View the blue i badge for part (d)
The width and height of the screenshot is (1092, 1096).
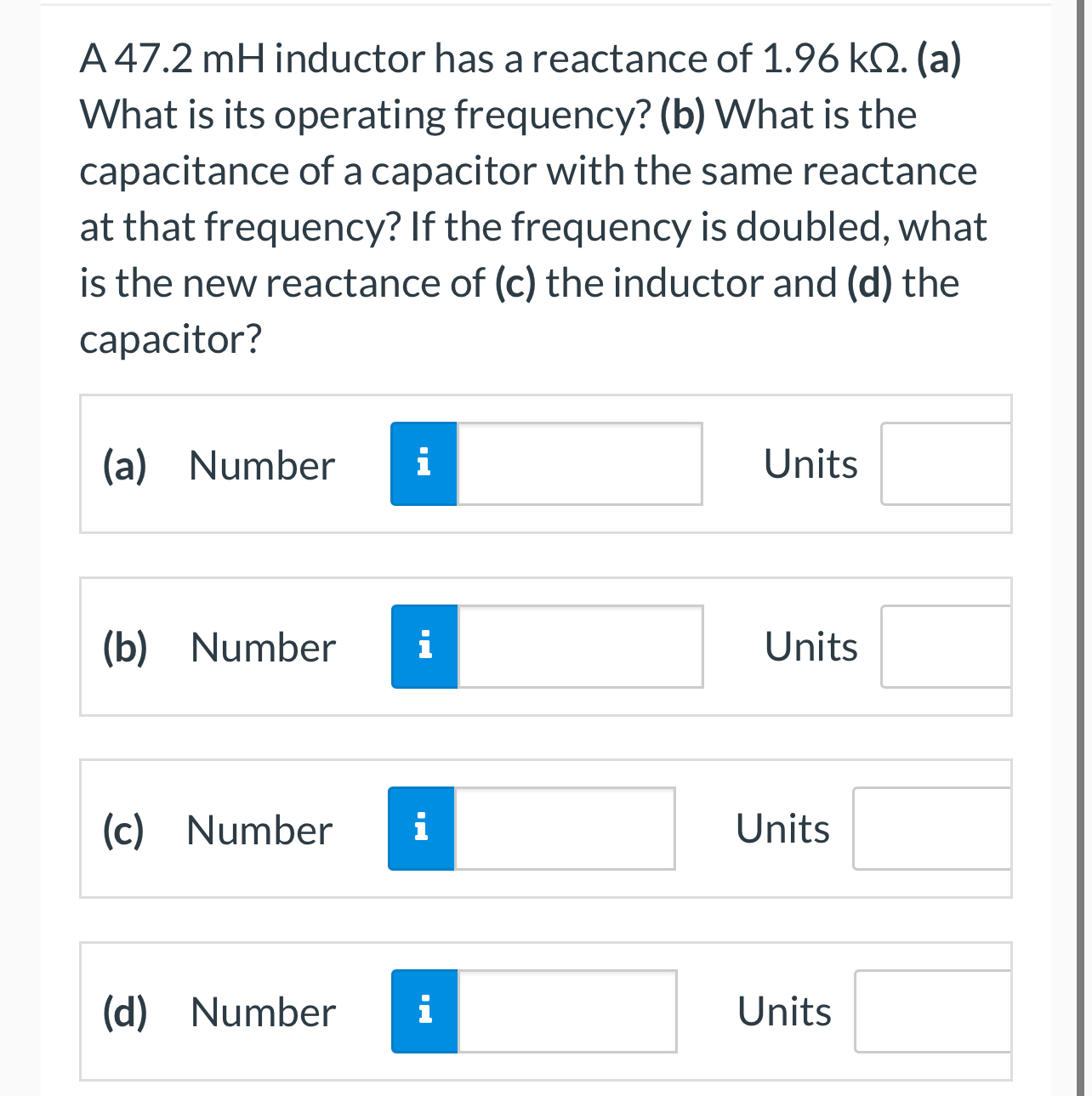(x=423, y=1011)
